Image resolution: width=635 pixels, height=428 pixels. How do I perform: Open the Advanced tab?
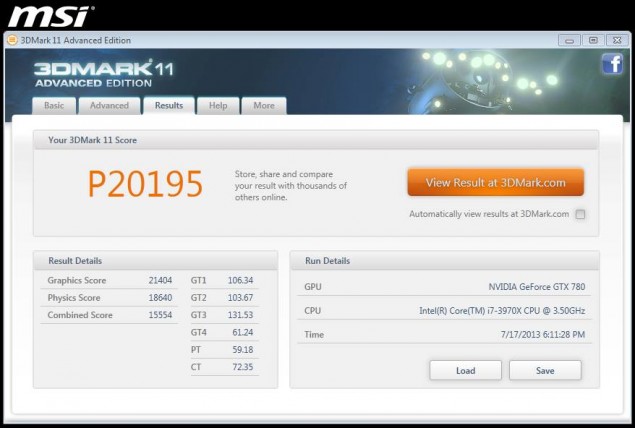tap(109, 105)
